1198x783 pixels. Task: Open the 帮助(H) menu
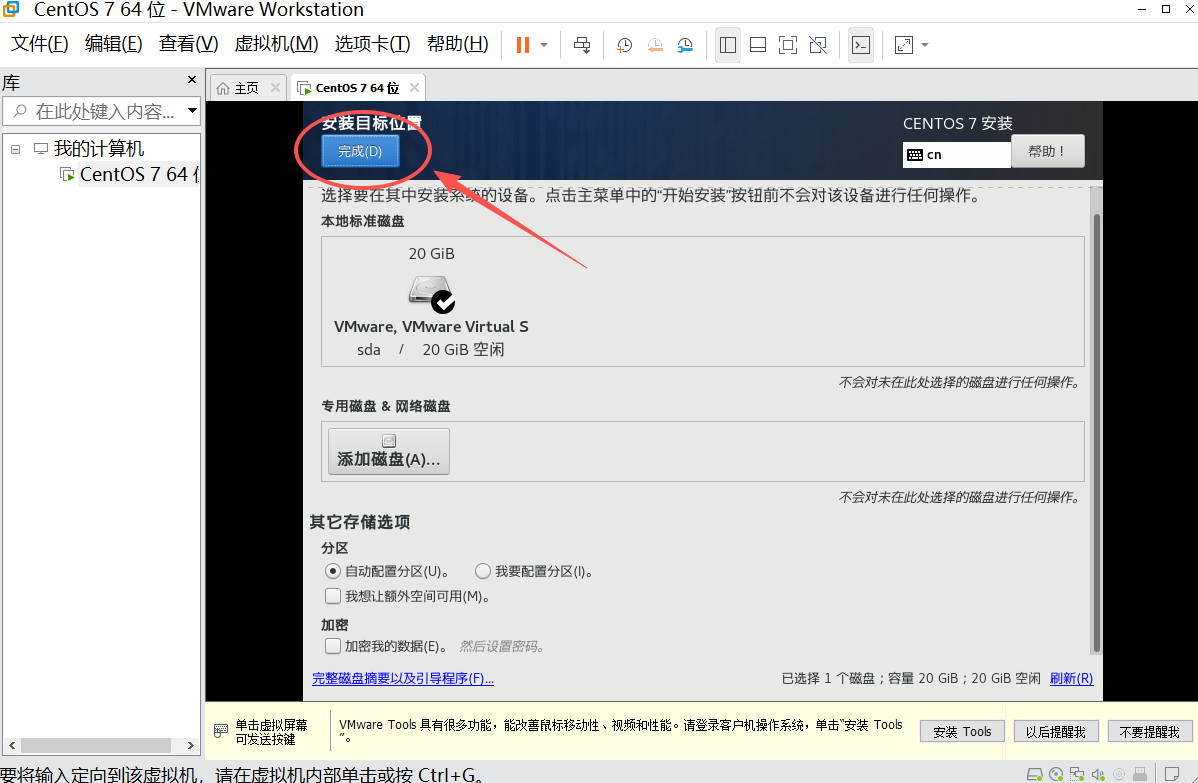pyautogui.click(x=458, y=44)
